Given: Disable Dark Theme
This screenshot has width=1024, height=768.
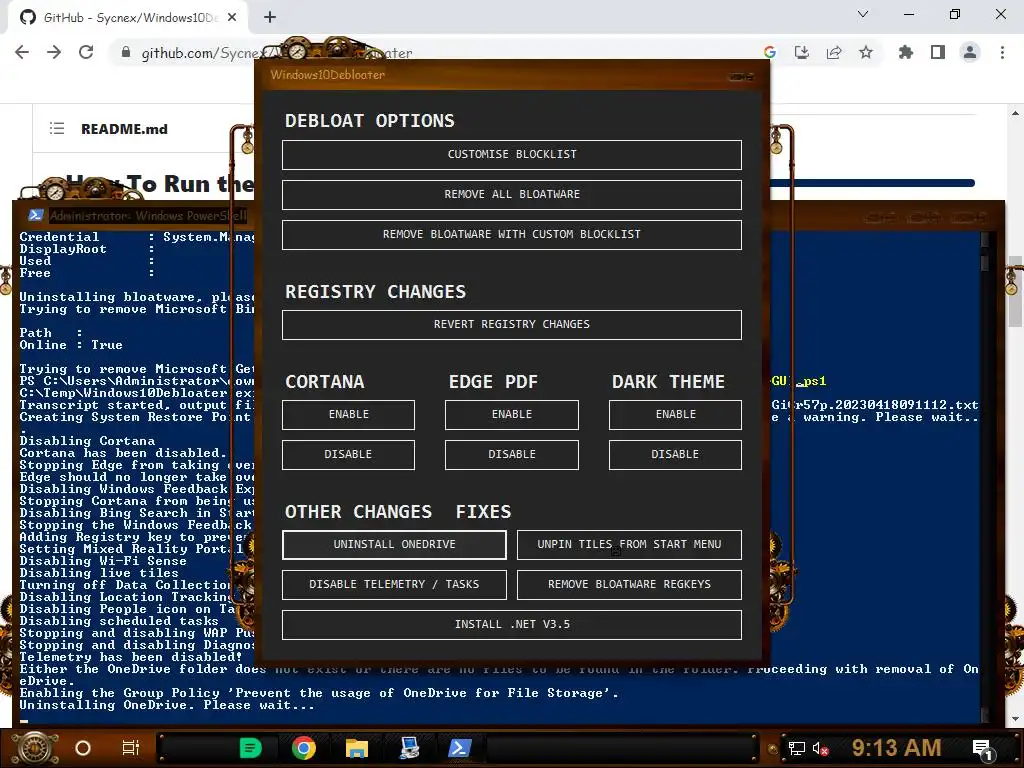Looking at the screenshot, I should tap(675, 455).
